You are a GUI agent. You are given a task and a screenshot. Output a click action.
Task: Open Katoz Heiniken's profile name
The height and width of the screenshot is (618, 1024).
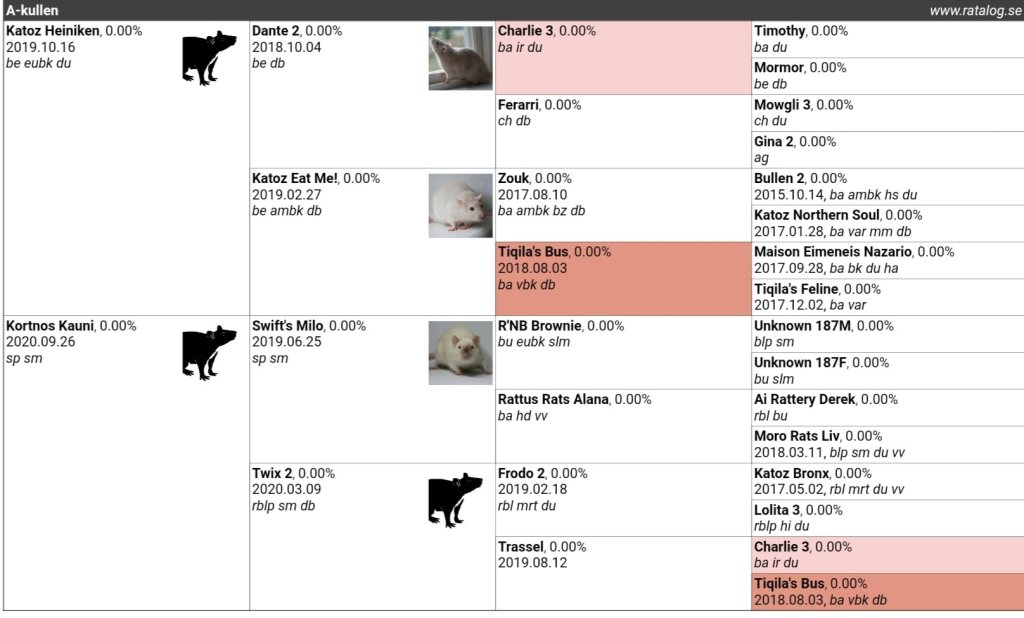[53, 31]
